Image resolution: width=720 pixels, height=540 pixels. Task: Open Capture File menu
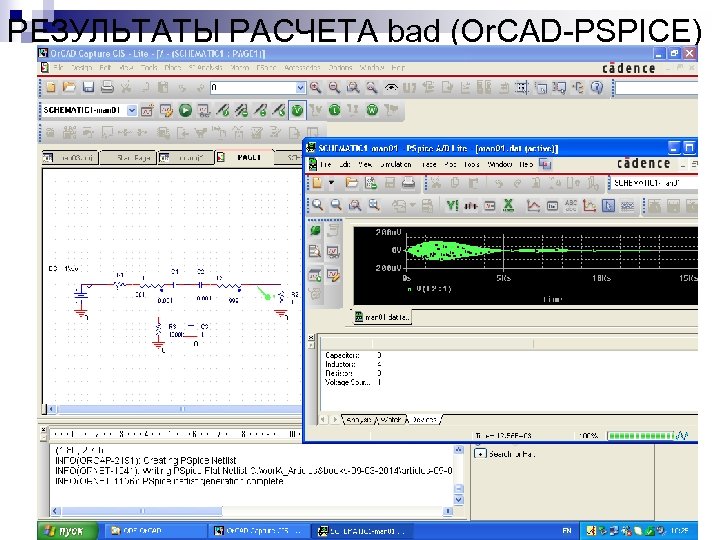[x=58, y=68]
